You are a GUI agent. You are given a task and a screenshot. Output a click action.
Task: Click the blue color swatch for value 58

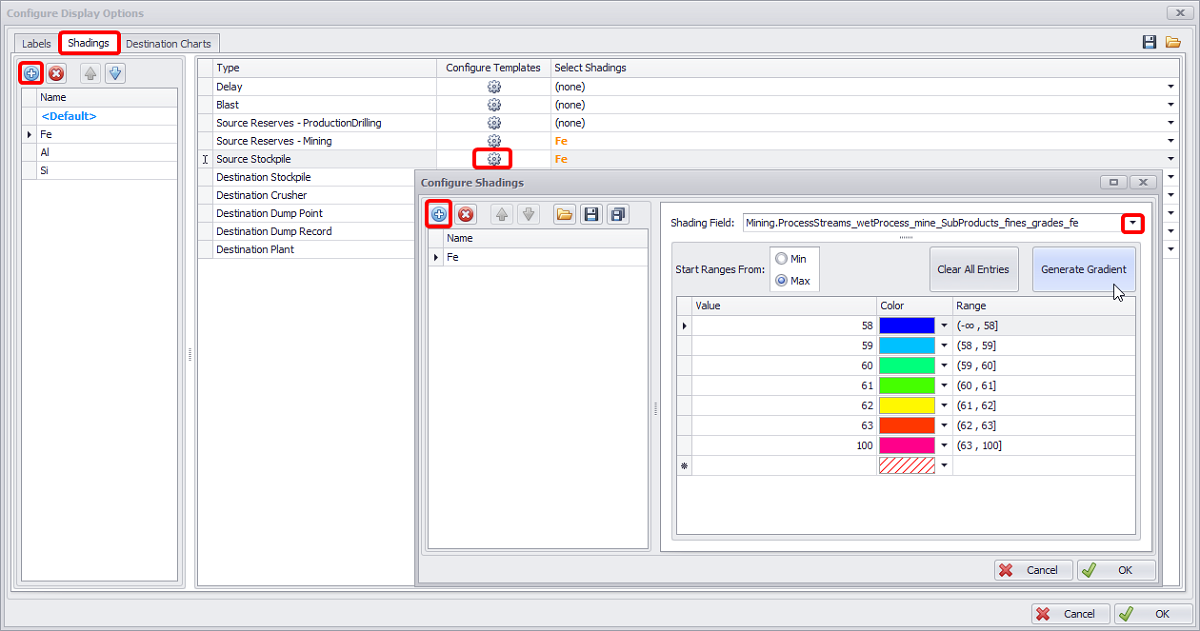pyautogui.click(x=906, y=326)
